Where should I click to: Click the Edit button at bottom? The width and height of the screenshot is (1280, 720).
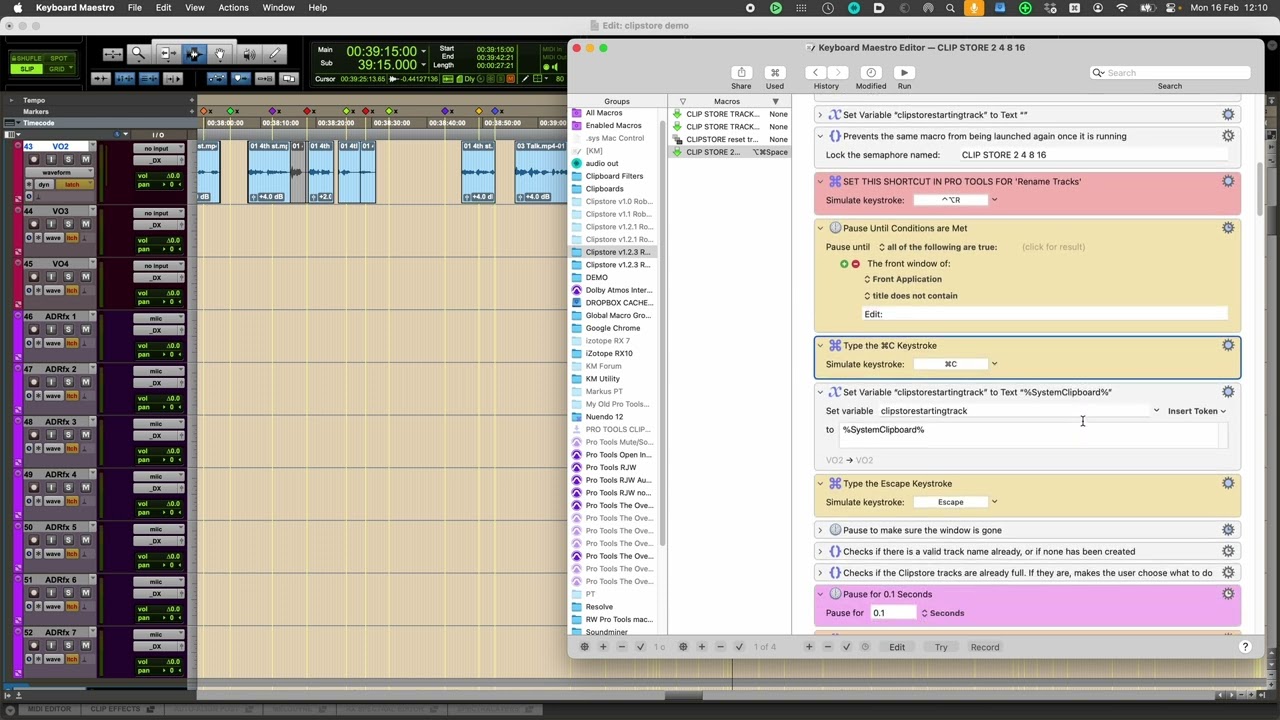point(897,647)
